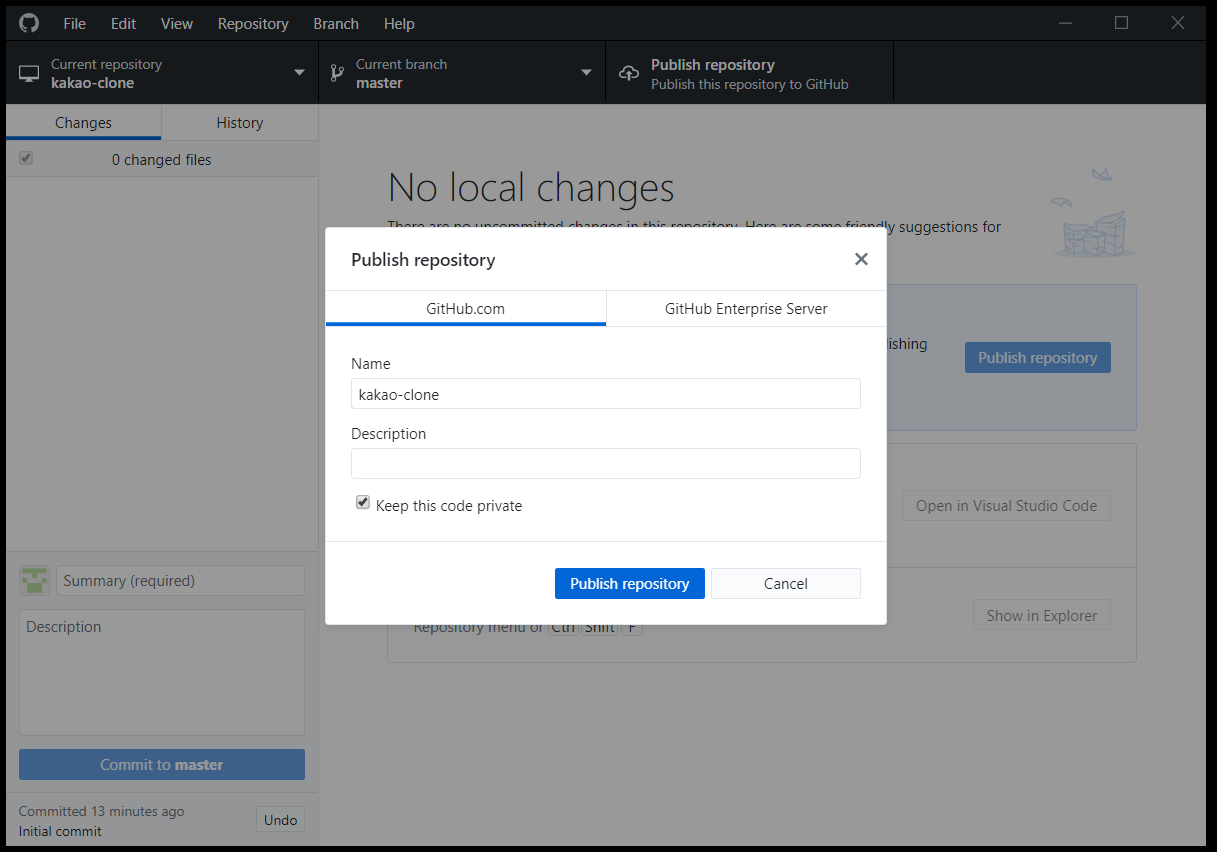Click Publish repository button in suggestions panel

tap(1038, 357)
